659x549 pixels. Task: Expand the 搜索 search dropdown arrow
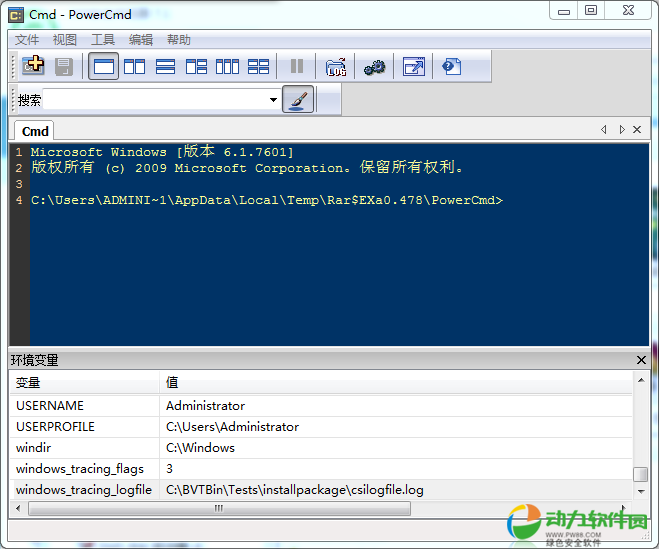273,100
